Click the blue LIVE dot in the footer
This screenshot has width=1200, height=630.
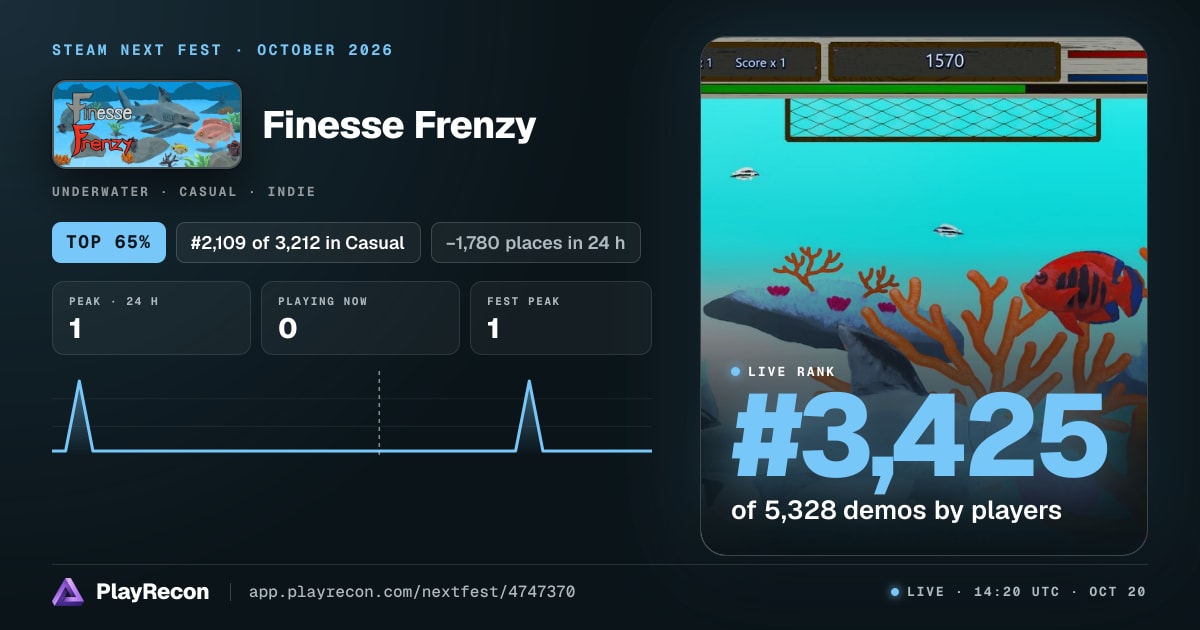point(895,592)
